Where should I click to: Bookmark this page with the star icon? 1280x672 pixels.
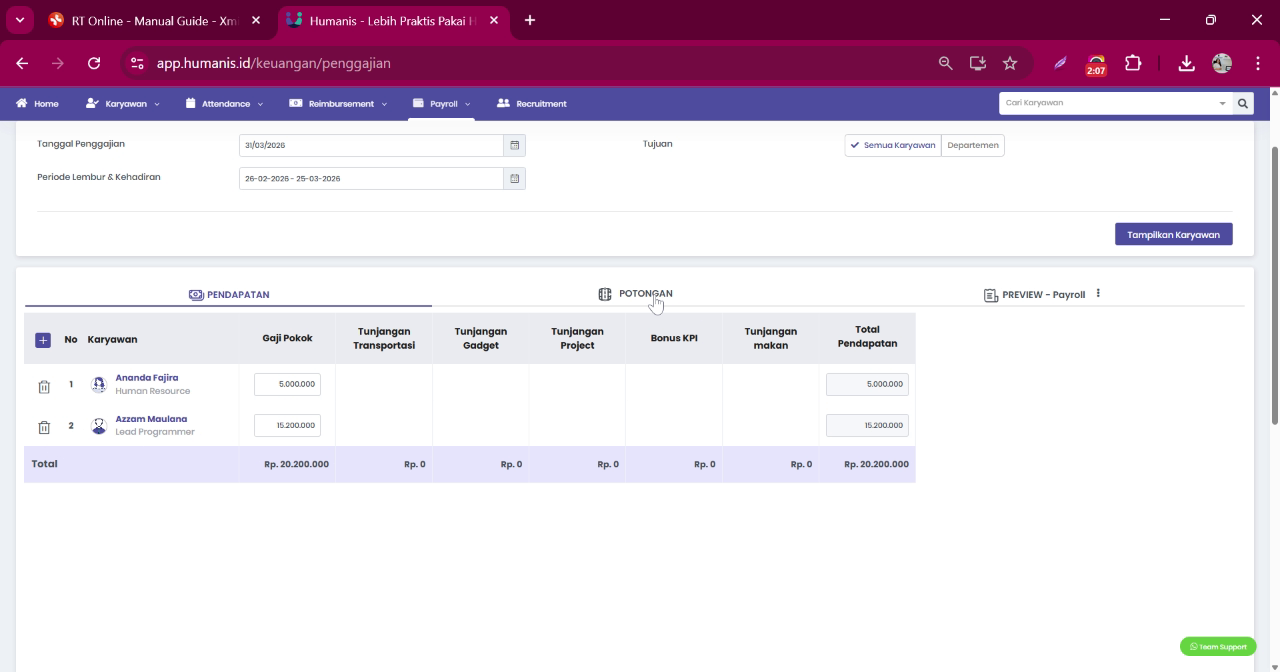[x=1010, y=63]
